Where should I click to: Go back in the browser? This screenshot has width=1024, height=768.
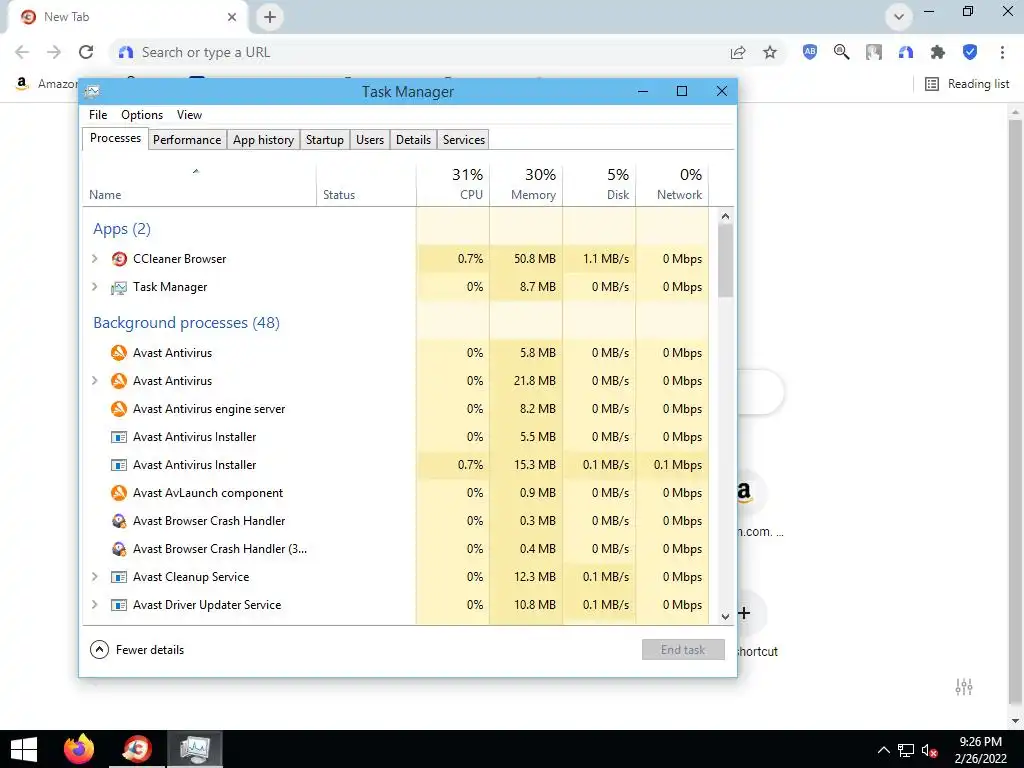point(22,52)
